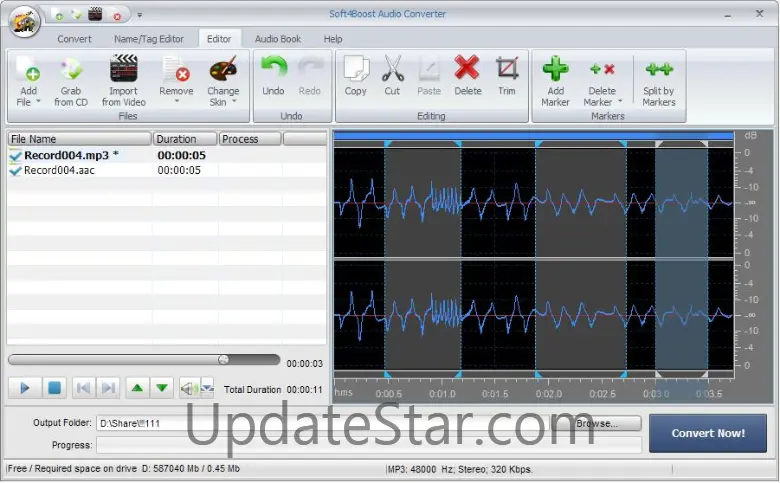The width and height of the screenshot is (780, 483).
Task: Select the Record004.aac file row
Action: 167,170
